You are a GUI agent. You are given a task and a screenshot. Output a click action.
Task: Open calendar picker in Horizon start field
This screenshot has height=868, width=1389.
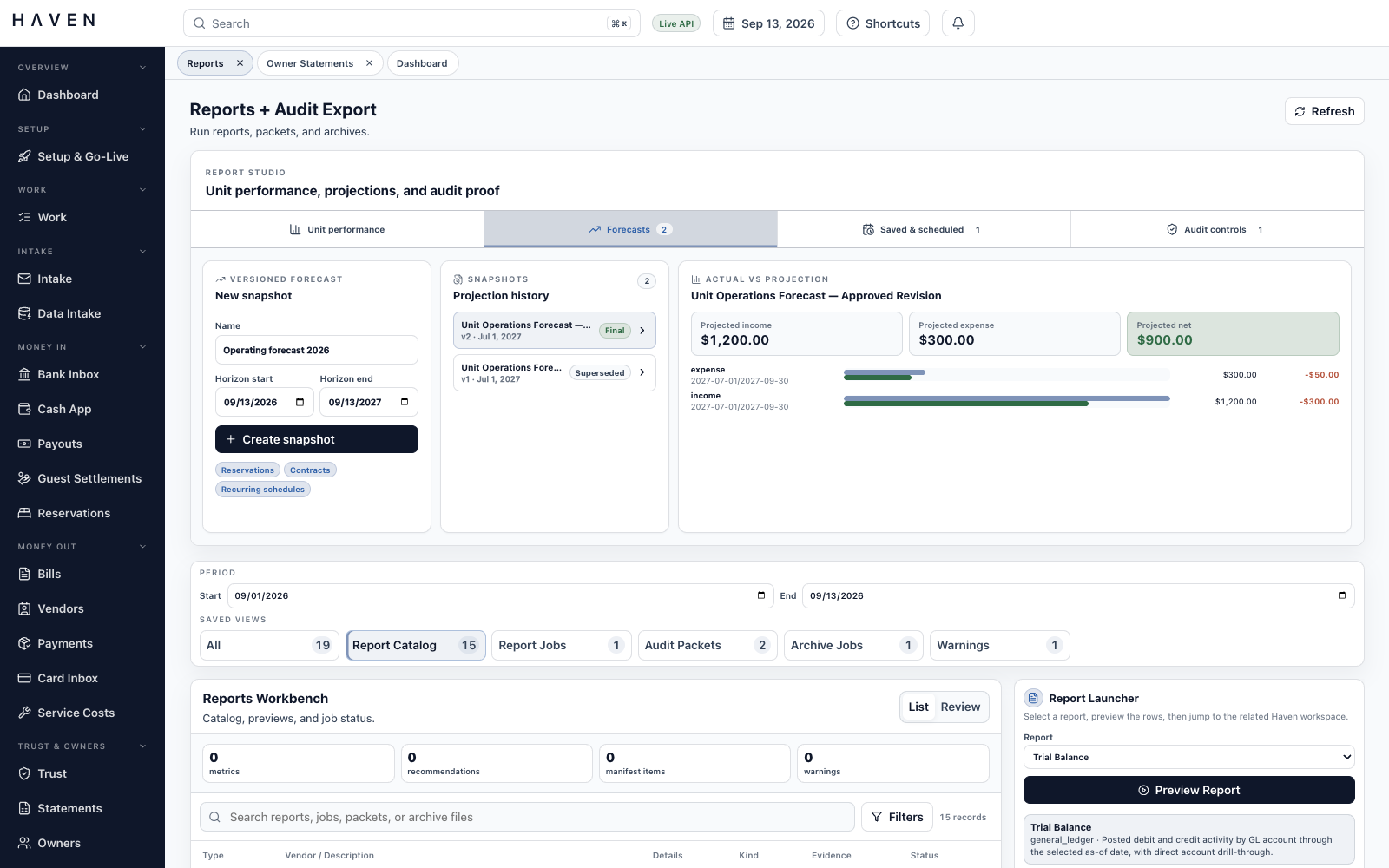coord(300,402)
